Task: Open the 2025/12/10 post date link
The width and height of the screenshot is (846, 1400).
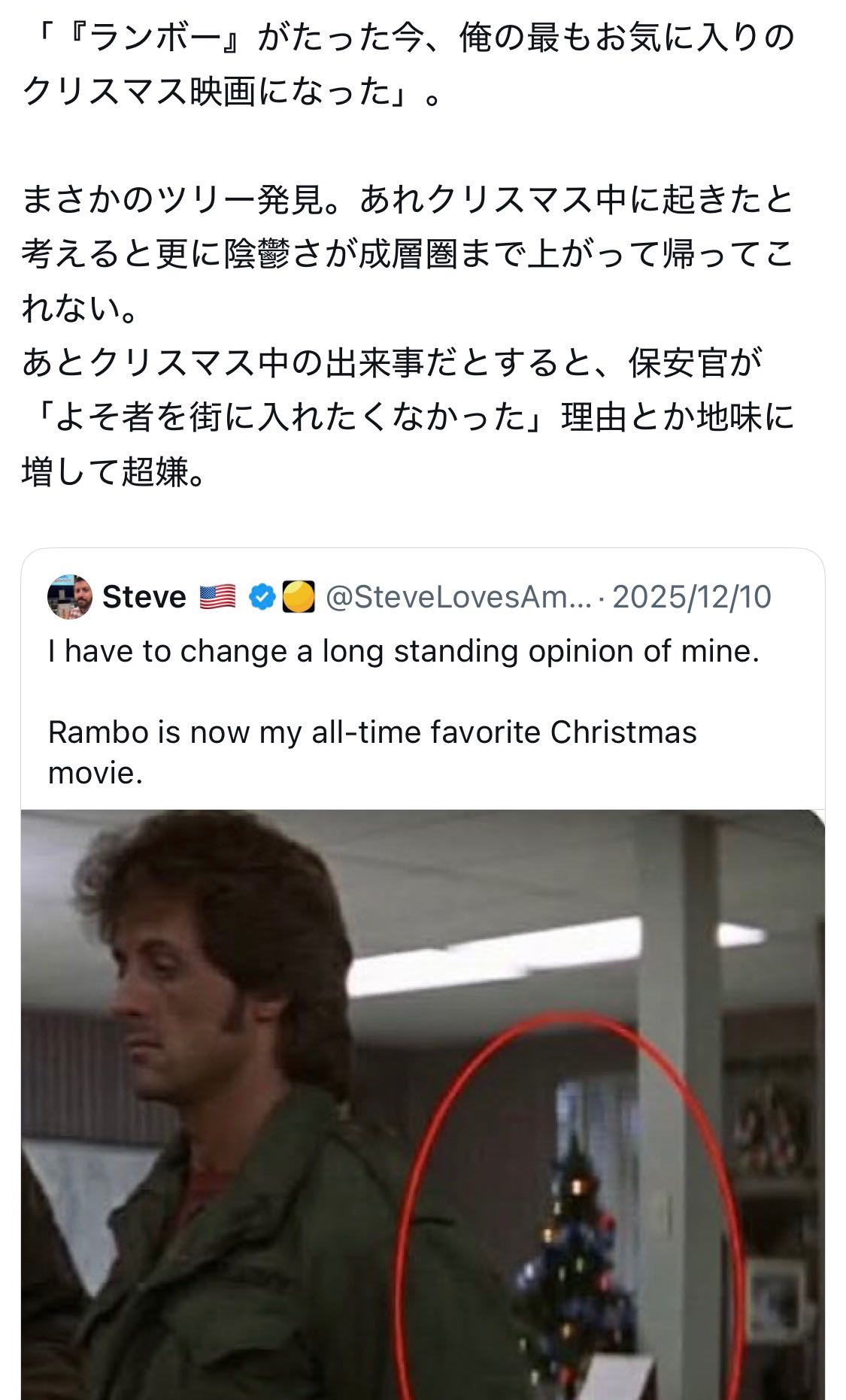Action: tap(692, 597)
